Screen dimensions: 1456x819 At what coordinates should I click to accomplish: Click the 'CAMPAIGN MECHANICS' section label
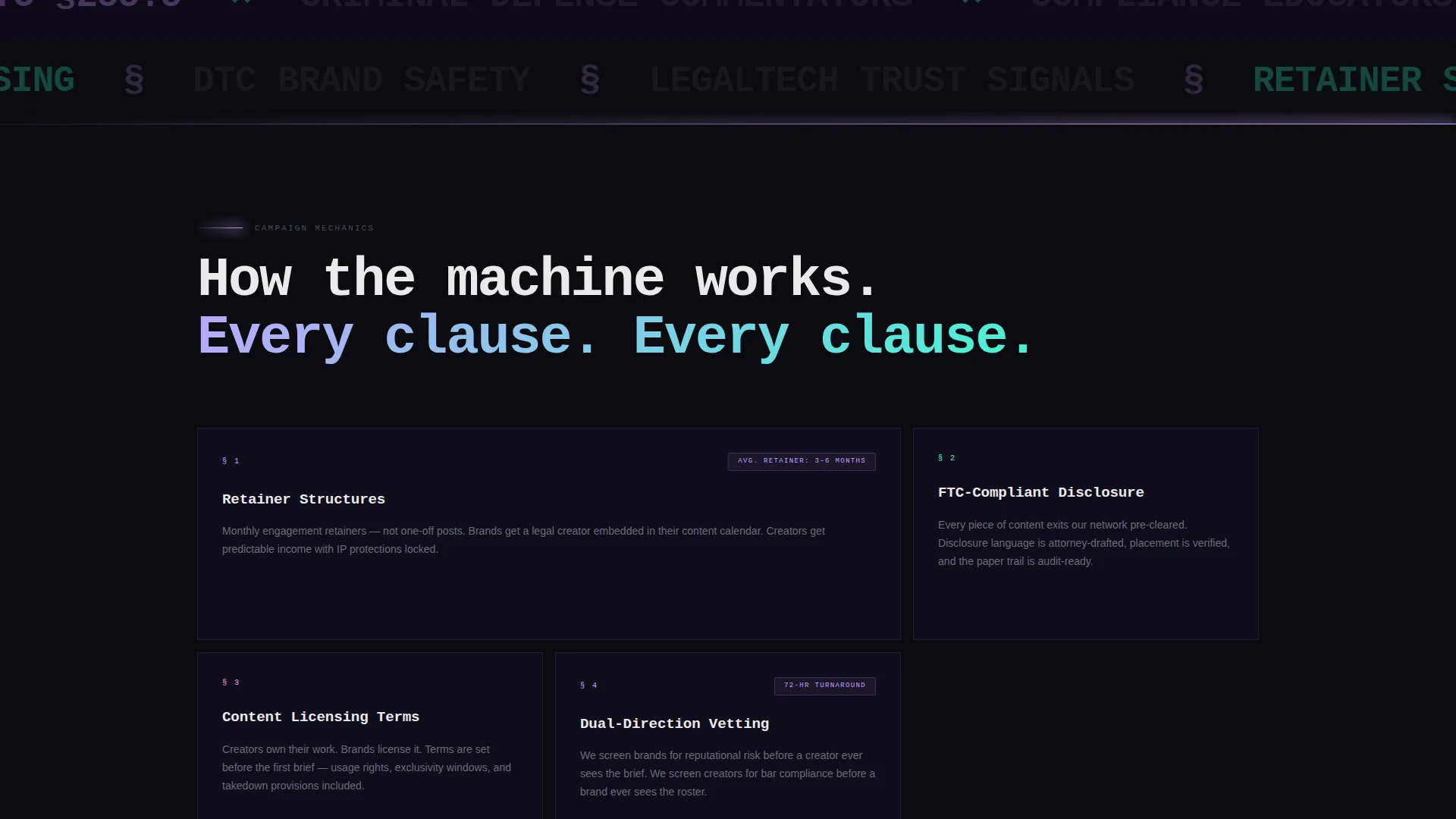coord(314,228)
